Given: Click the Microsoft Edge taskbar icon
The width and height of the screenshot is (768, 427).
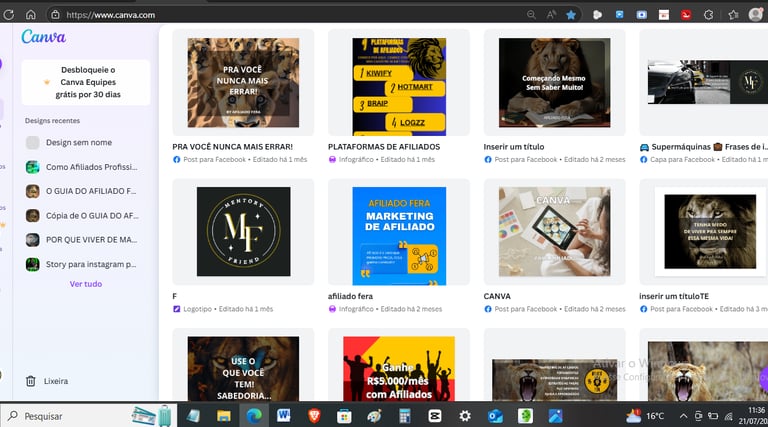Looking at the screenshot, I should click(253, 416).
